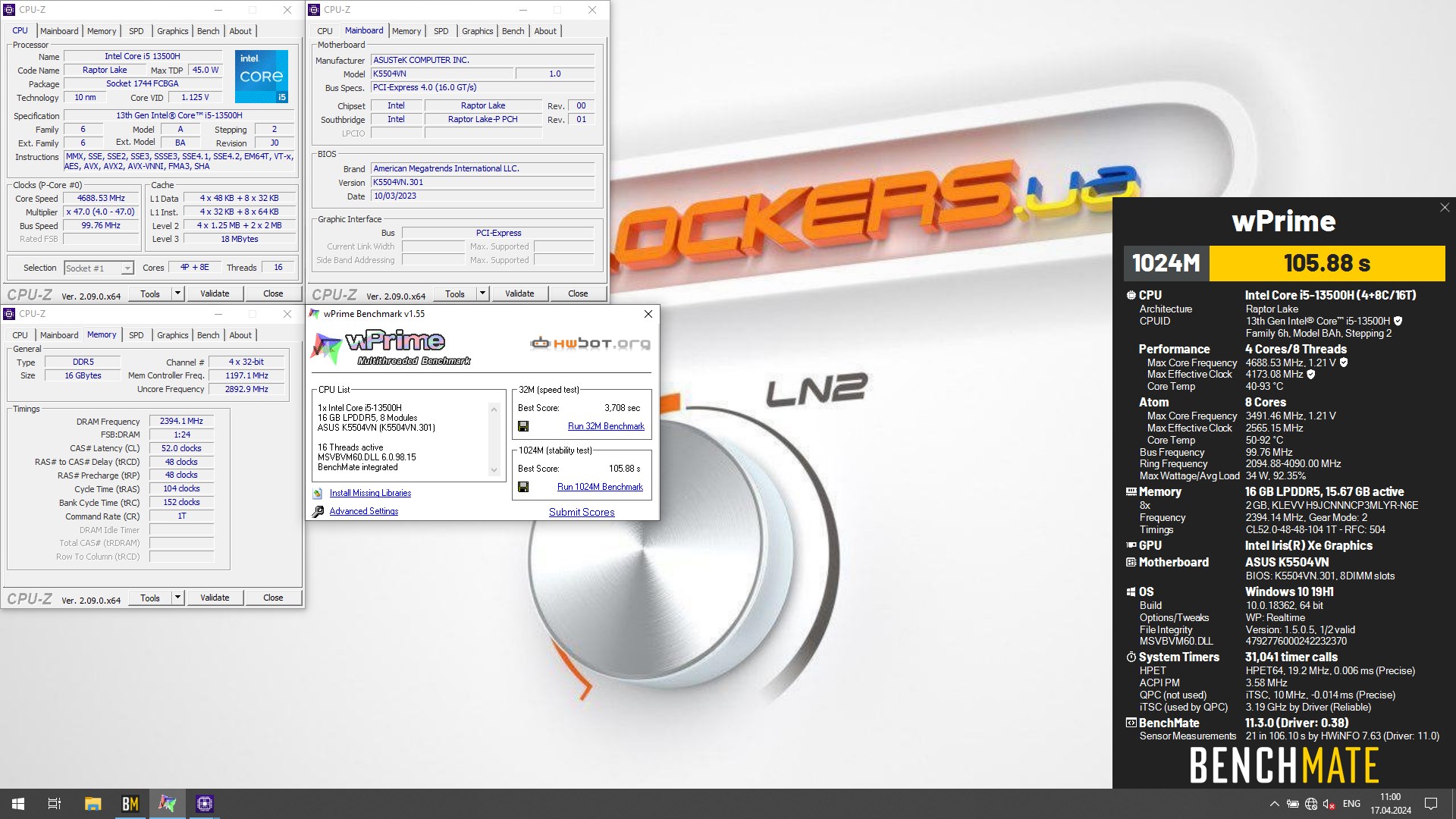Click the Core Speed value 4688.53 MHz
Image resolution: width=1456 pixels, height=819 pixels.
point(102,199)
